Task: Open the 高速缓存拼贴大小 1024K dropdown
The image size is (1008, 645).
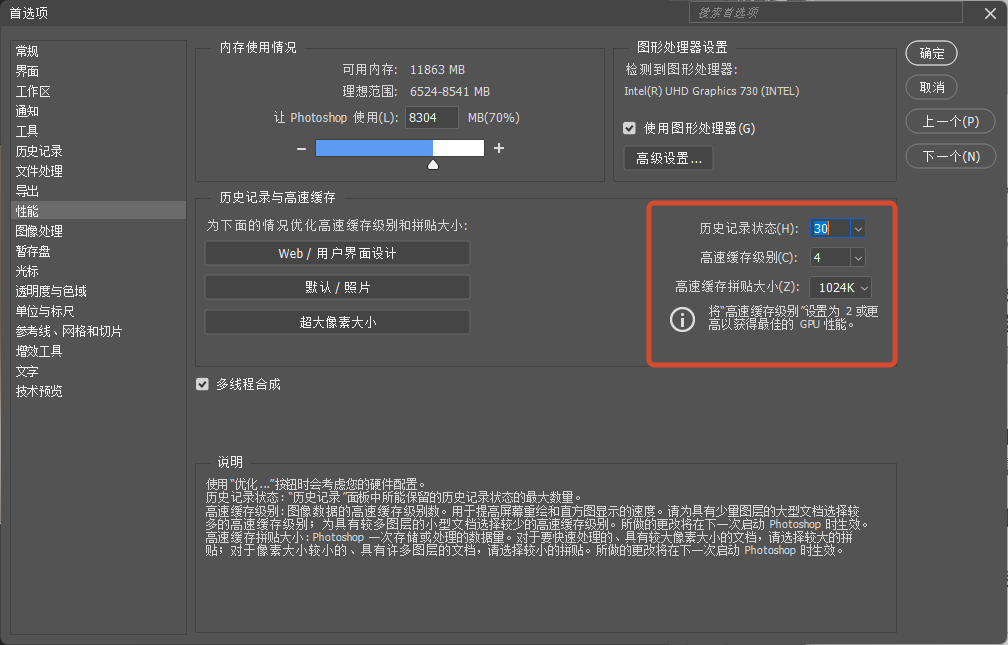Action: [x=840, y=287]
